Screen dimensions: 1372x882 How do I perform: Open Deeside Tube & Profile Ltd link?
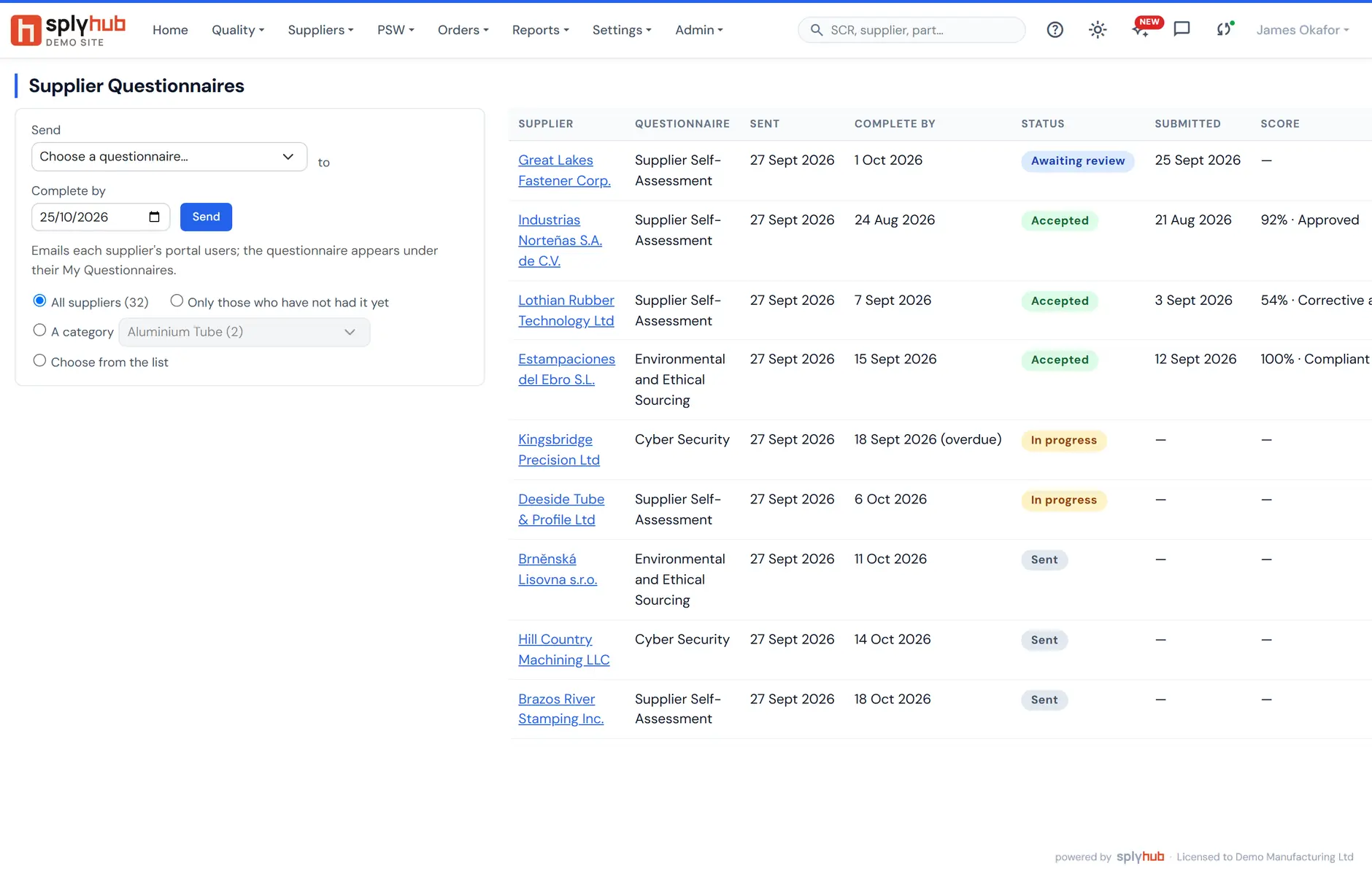click(x=561, y=509)
